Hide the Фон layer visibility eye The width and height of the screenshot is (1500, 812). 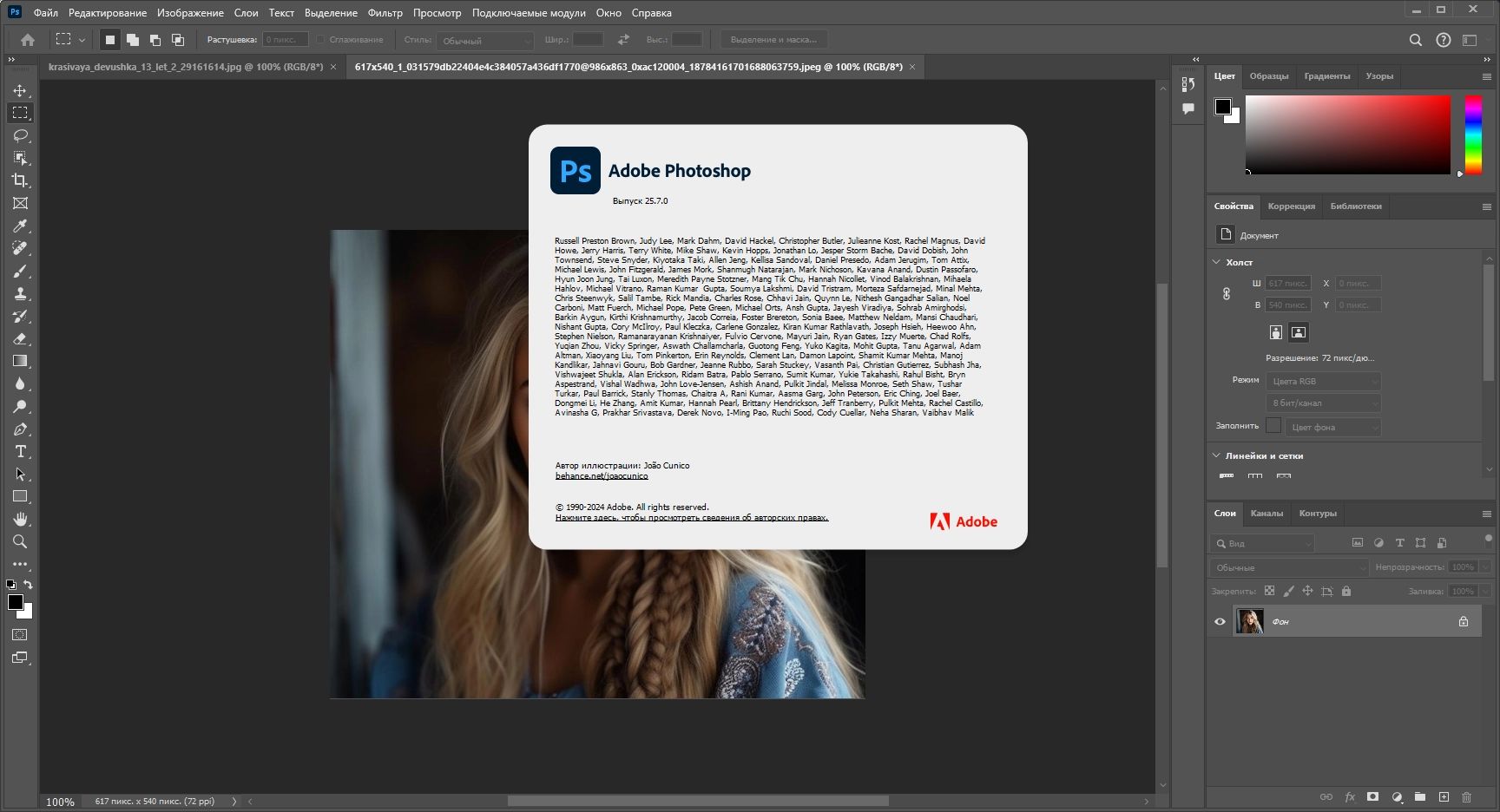pyautogui.click(x=1220, y=621)
